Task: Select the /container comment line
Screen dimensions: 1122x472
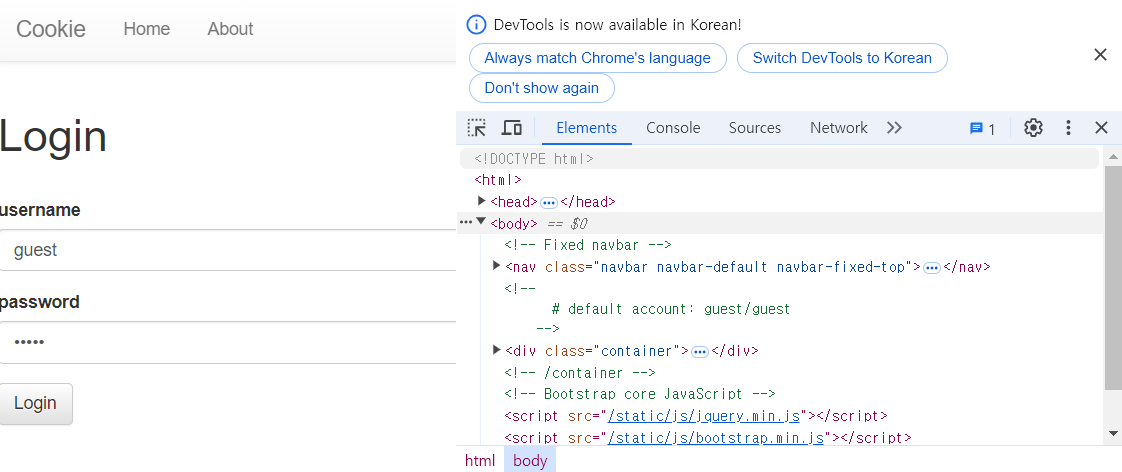Action: [580, 373]
